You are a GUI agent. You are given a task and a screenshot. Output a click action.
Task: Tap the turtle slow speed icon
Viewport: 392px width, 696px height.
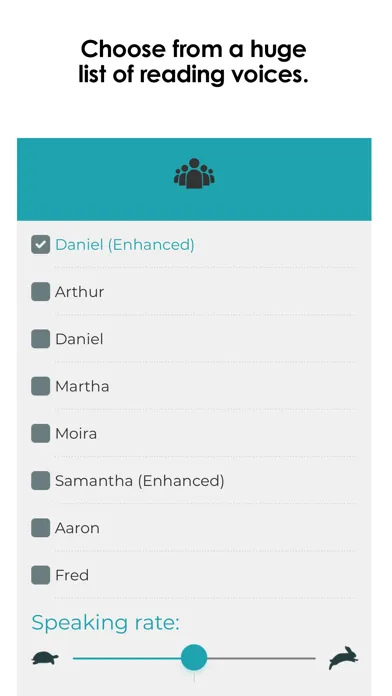pos(45,658)
